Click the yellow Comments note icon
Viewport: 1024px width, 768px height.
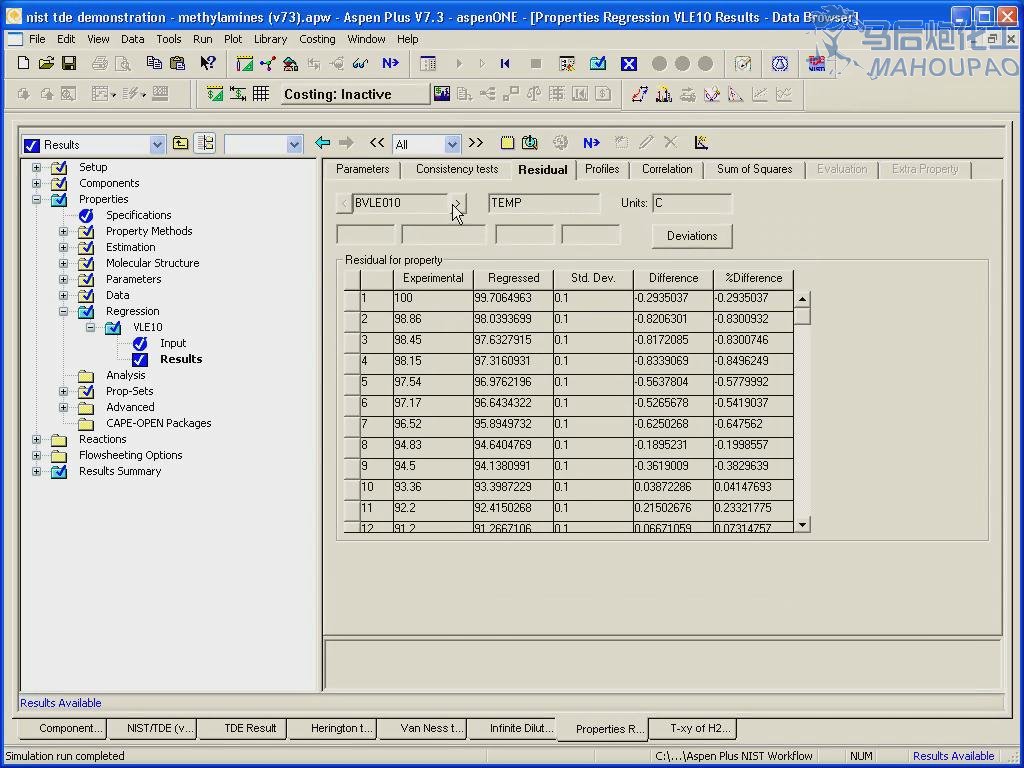tap(507, 142)
